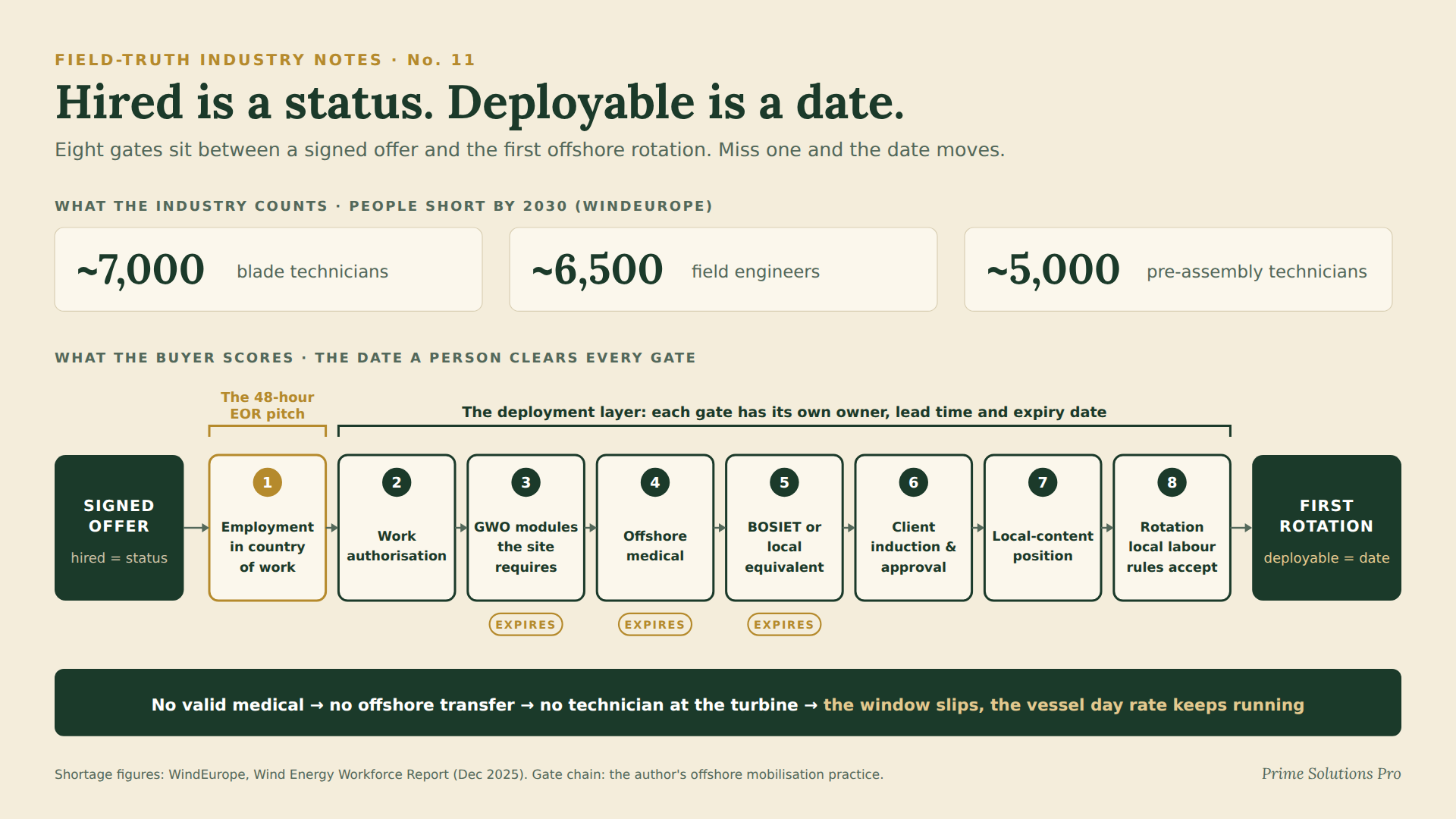This screenshot has height=819, width=1456.
Task: Select the FIRST ROTATION block
Action: [1326, 528]
